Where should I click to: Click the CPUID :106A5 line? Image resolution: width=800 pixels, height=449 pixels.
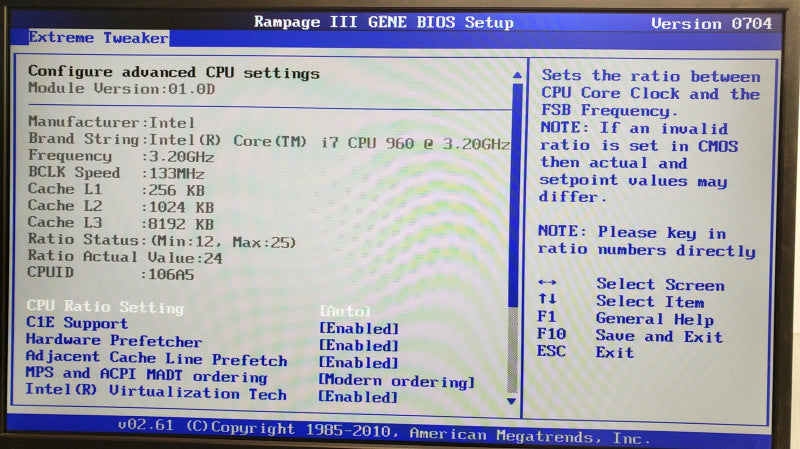pos(111,273)
